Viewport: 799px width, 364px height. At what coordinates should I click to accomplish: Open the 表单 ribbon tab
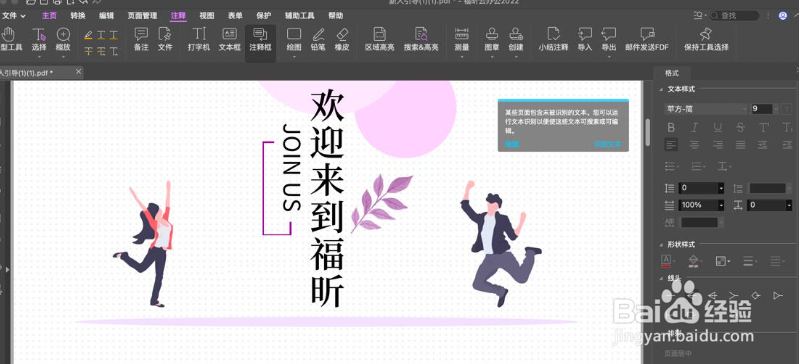[235, 16]
